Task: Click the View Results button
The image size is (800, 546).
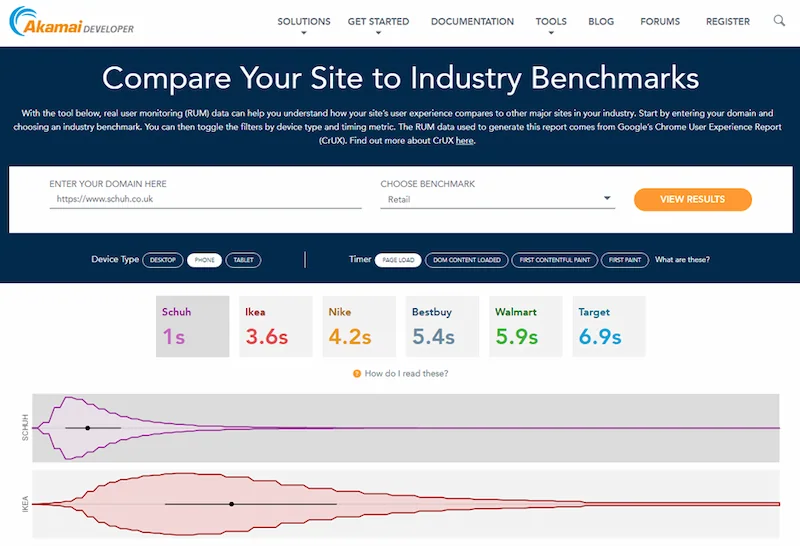Action: click(692, 199)
